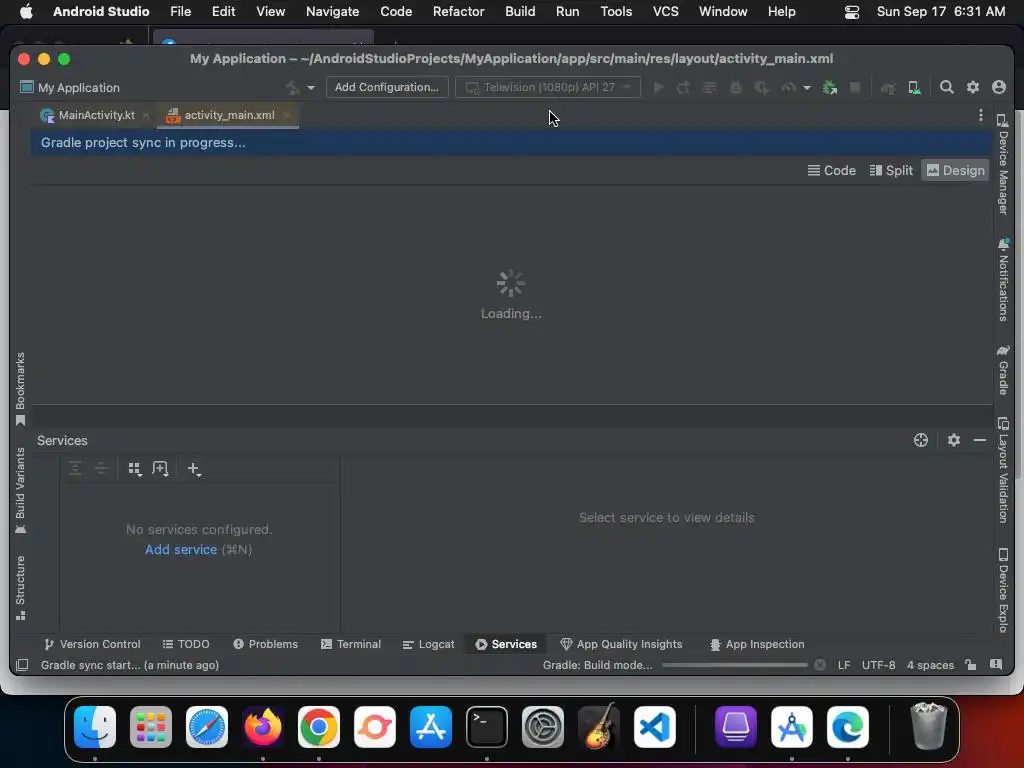The width and height of the screenshot is (1024, 768).
Task: Open the Layout Validation side panel
Action: (x=1003, y=470)
